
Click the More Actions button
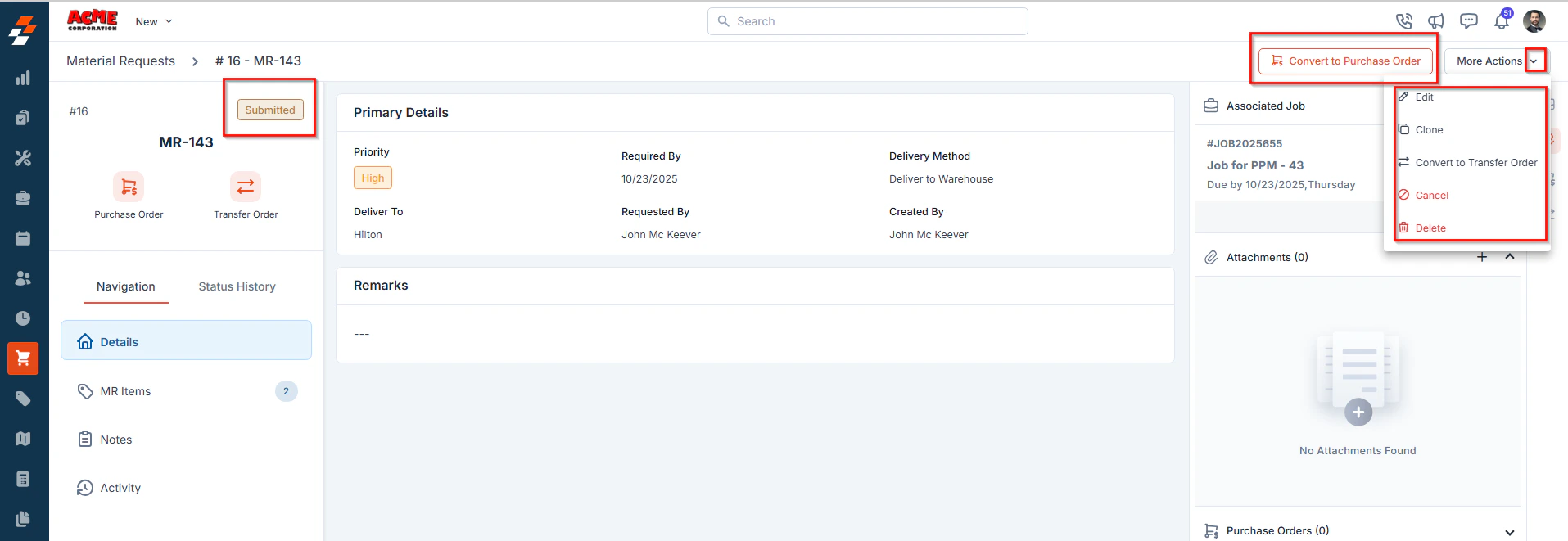coord(1489,61)
